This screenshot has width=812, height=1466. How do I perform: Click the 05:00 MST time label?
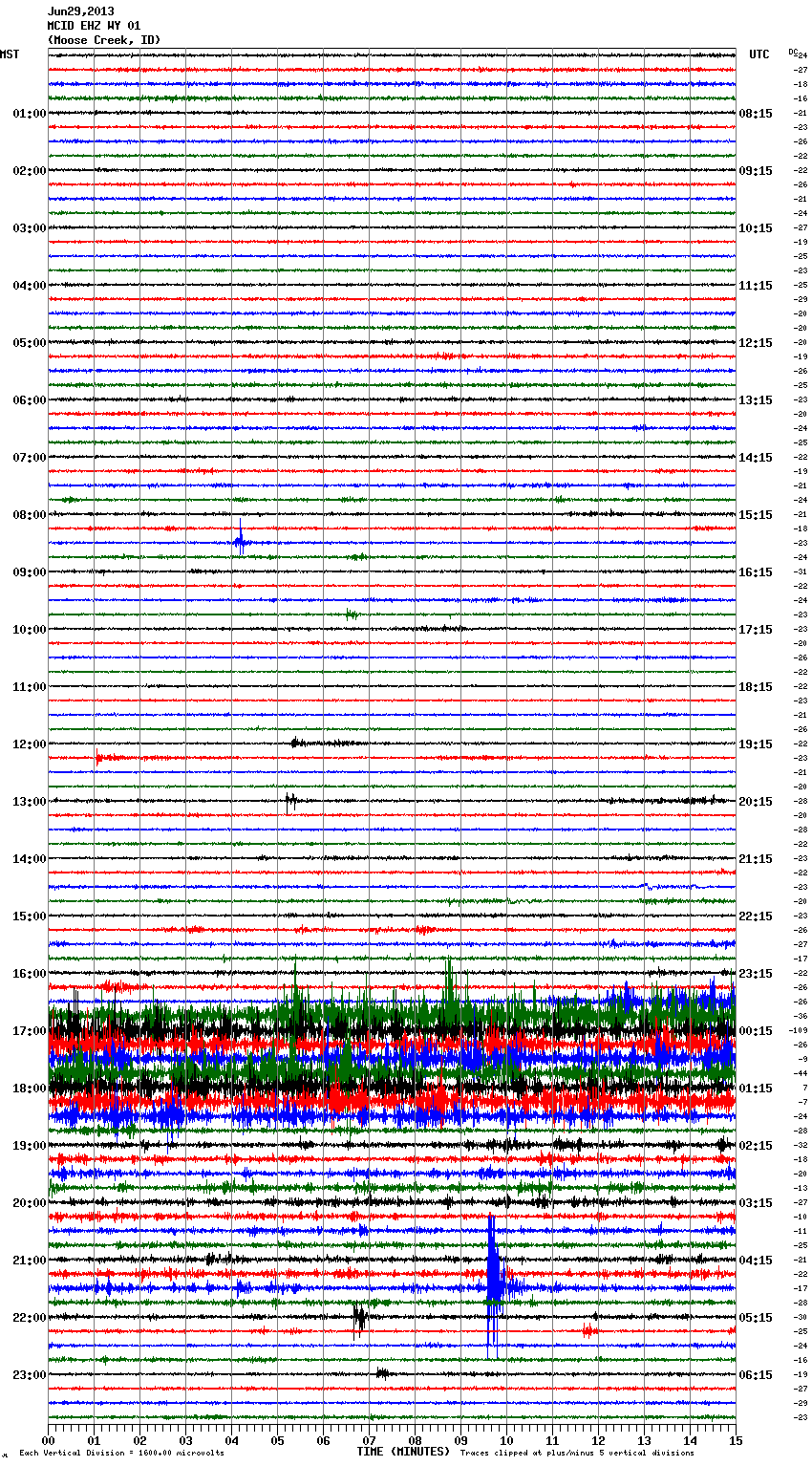(x=30, y=343)
